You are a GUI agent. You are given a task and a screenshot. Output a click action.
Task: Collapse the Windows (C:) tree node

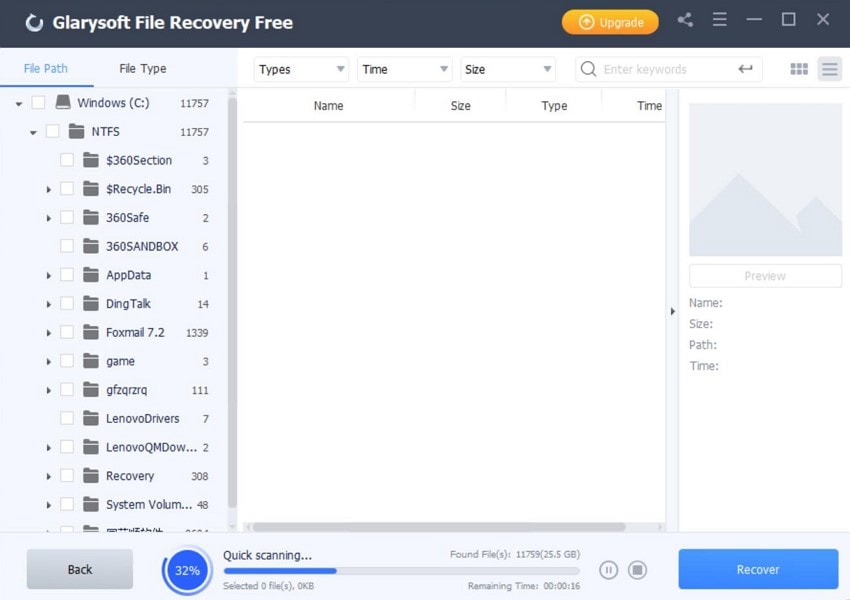pyautogui.click(x=19, y=104)
